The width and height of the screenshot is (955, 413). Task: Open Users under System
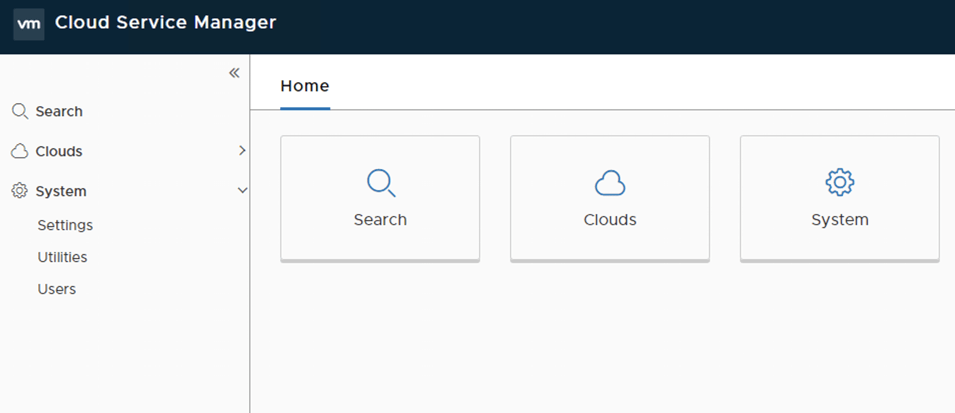pyautogui.click(x=57, y=289)
